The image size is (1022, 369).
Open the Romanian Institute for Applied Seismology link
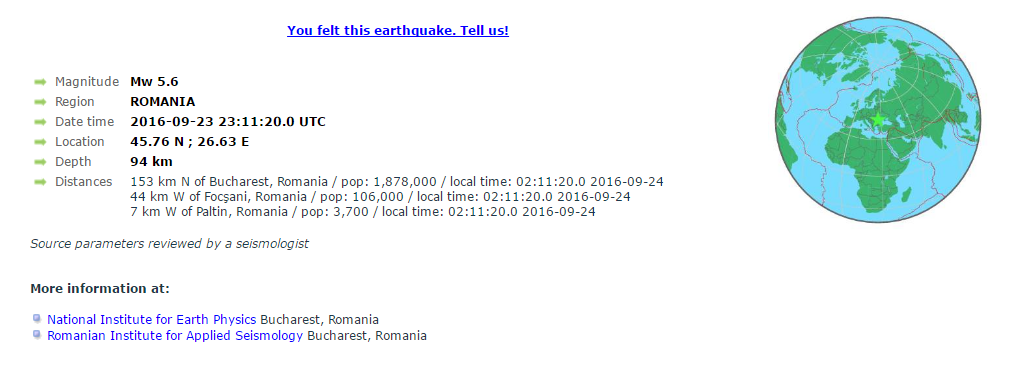(x=175, y=336)
